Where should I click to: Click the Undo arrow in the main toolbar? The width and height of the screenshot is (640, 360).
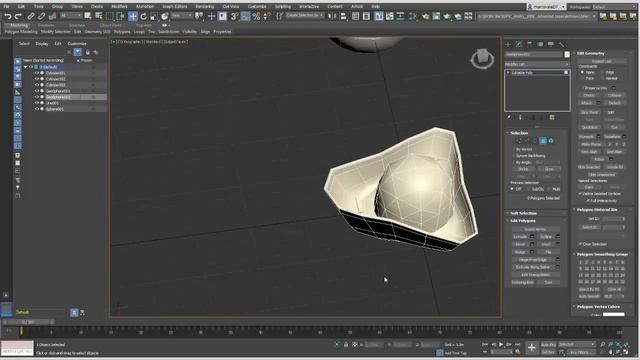pyautogui.click(x=8, y=16)
